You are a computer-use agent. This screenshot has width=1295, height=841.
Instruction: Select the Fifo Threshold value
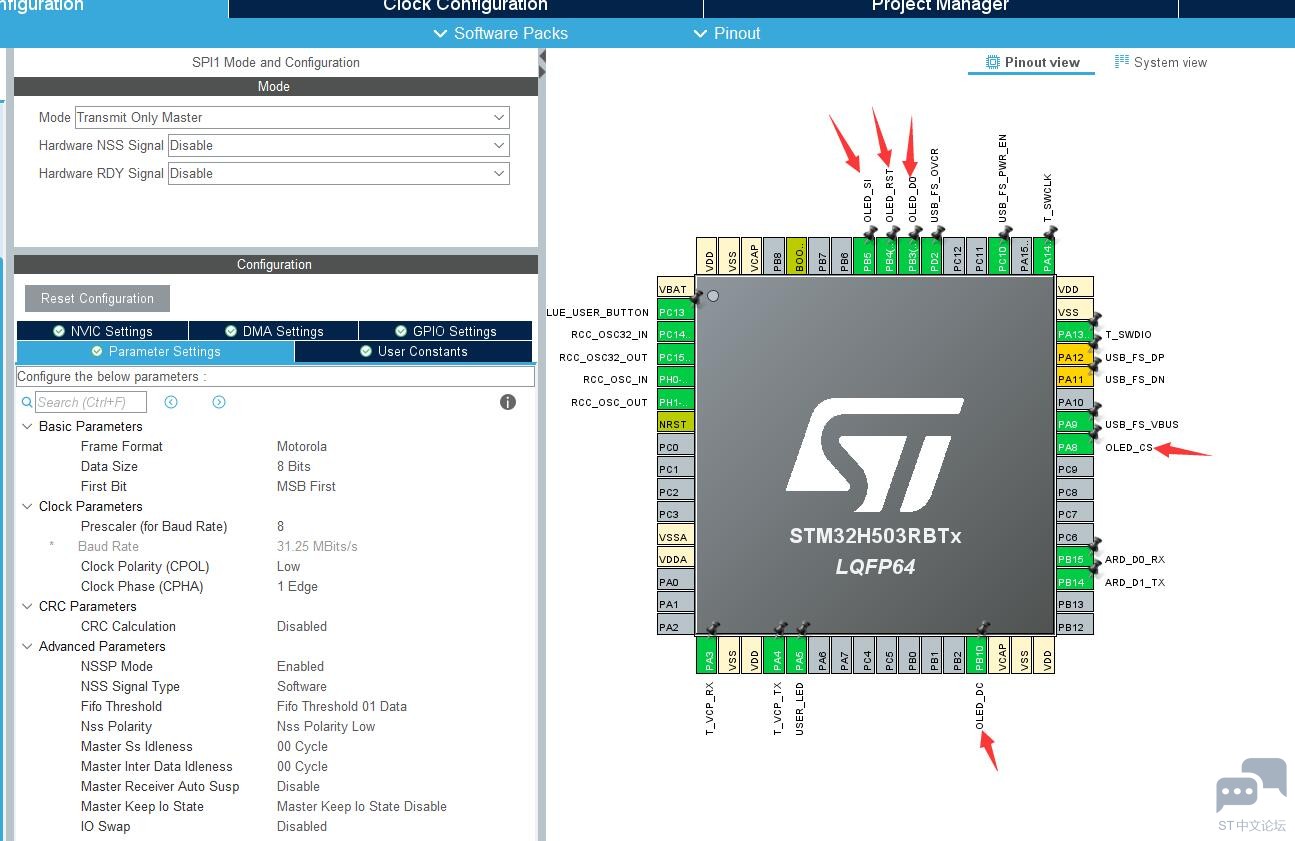[x=342, y=706]
